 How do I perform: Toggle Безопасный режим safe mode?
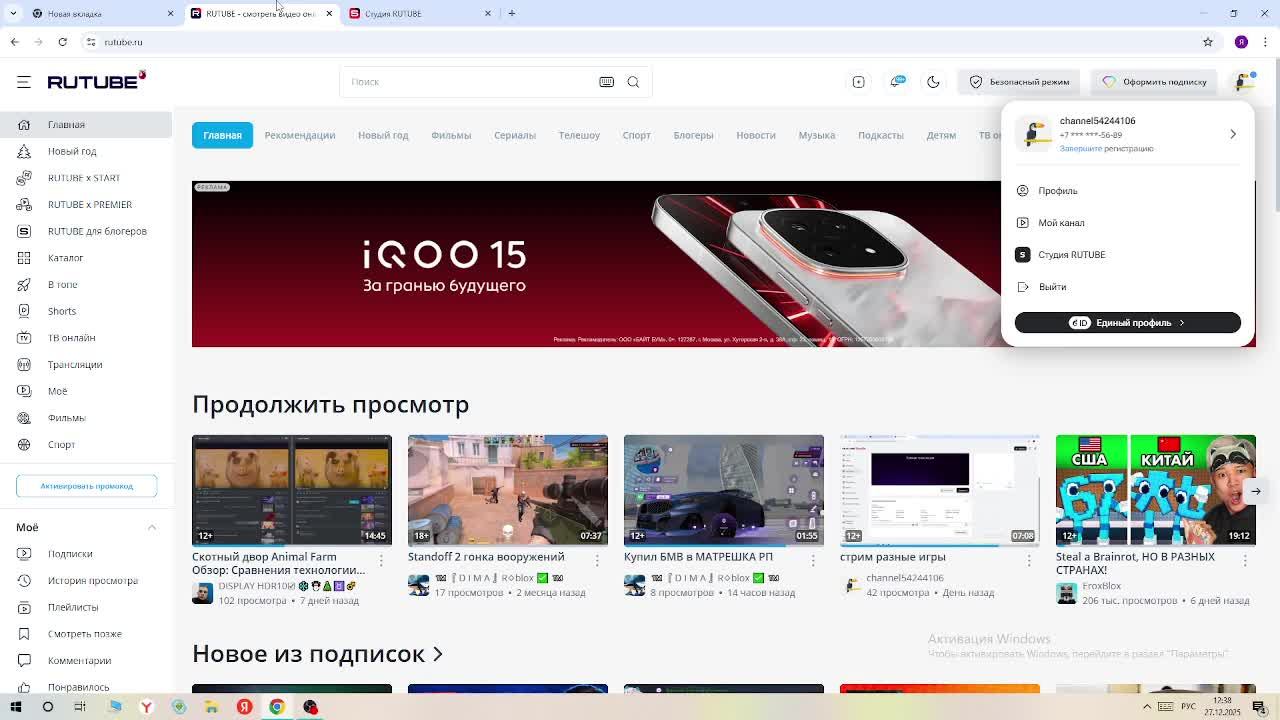(x=1019, y=82)
